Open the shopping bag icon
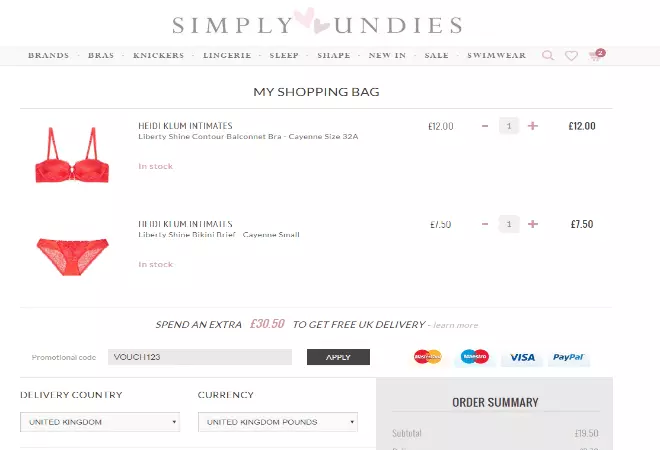This screenshot has height=450, width=660. coord(596,56)
